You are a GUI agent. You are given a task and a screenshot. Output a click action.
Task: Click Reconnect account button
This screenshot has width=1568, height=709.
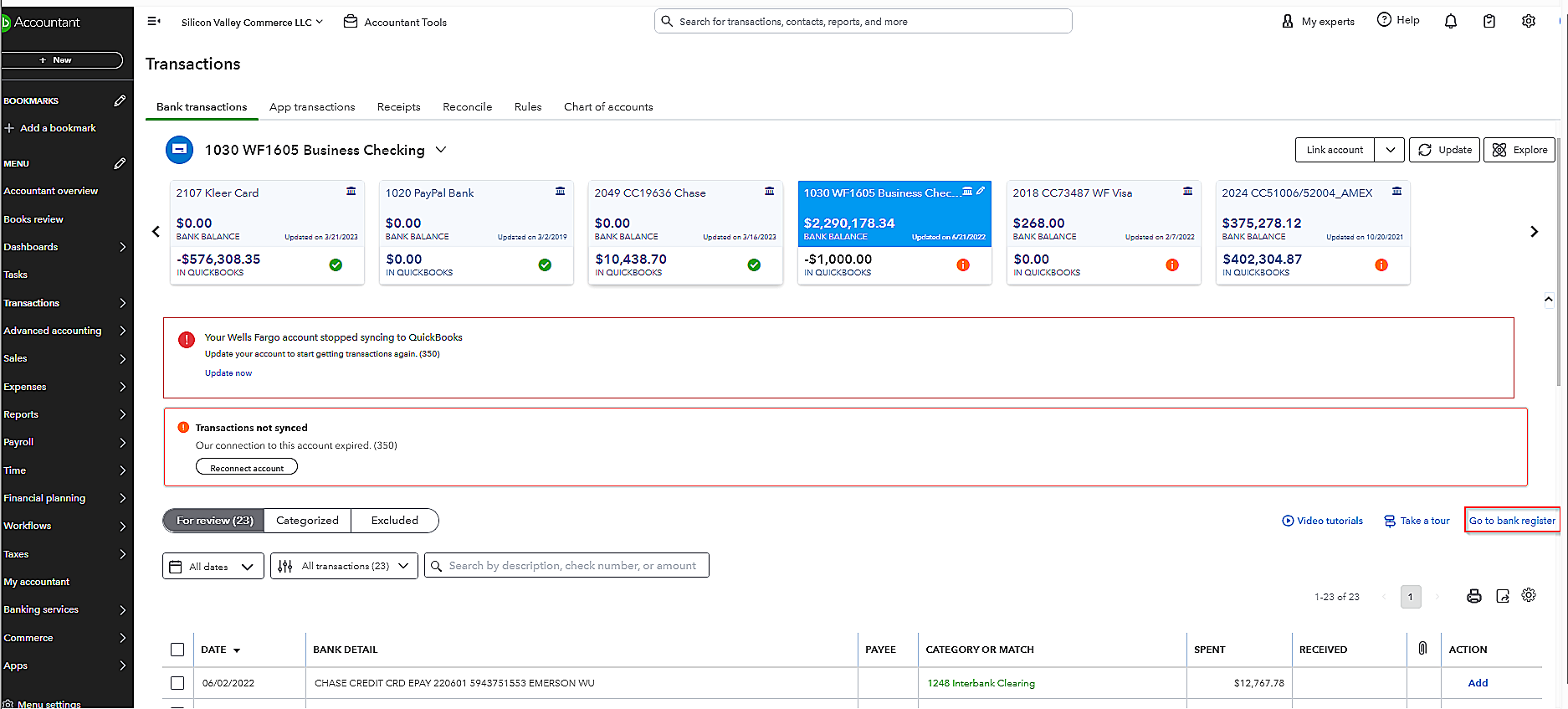tap(247, 468)
